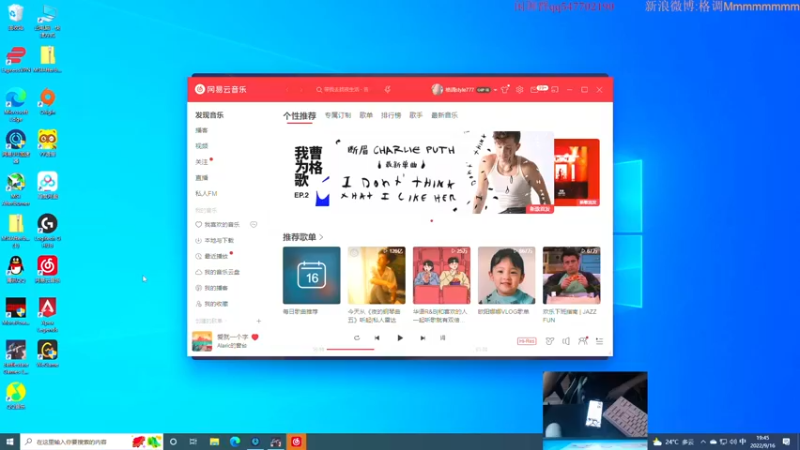Viewport: 800px width, 450px height.
Task: Click the NetEase Cloud Music logo in title bar
Action: pyautogui.click(x=220, y=89)
